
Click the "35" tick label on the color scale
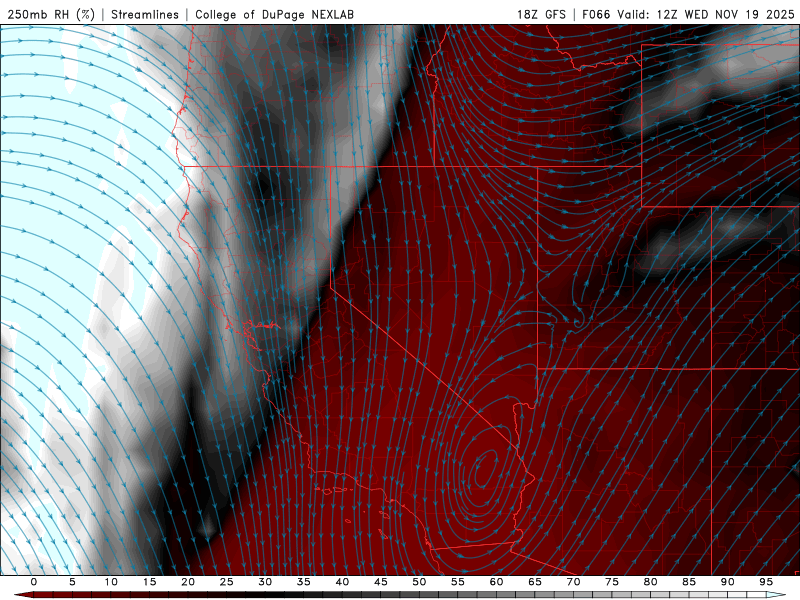[x=303, y=582]
